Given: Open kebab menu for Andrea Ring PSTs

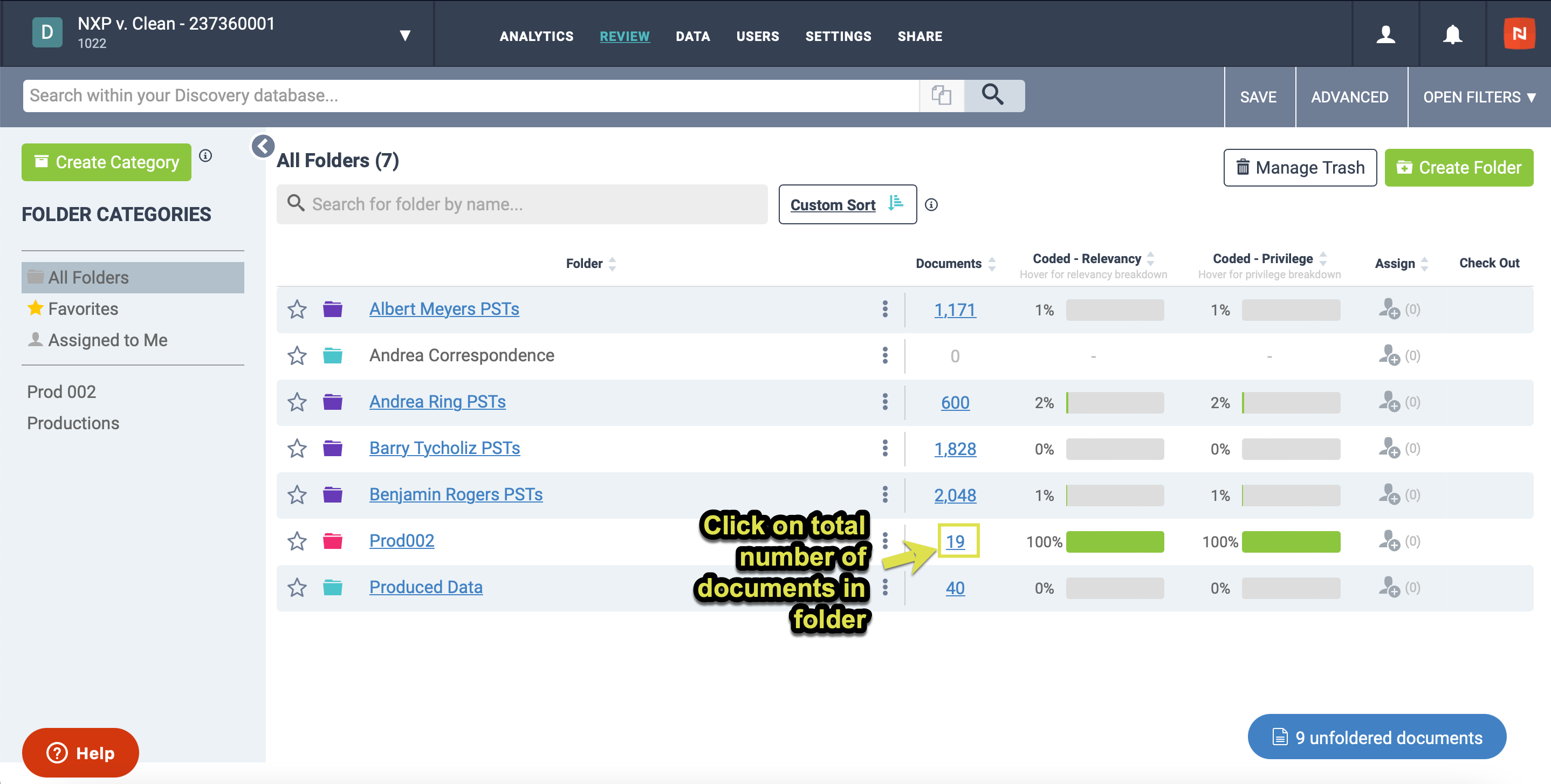Looking at the screenshot, I should pyautogui.click(x=884, y=402).
